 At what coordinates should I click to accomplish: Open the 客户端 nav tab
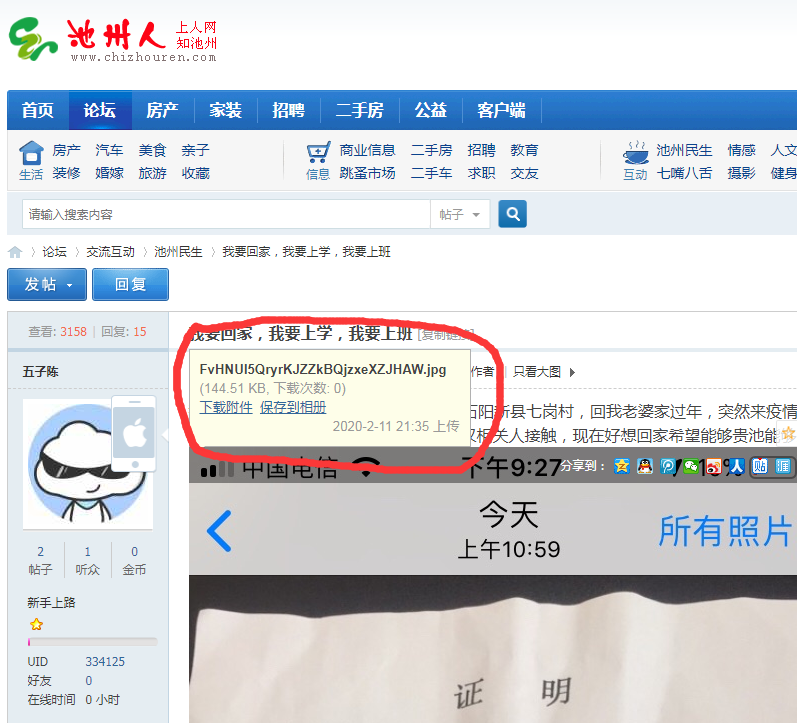click(x=501, y=110)
